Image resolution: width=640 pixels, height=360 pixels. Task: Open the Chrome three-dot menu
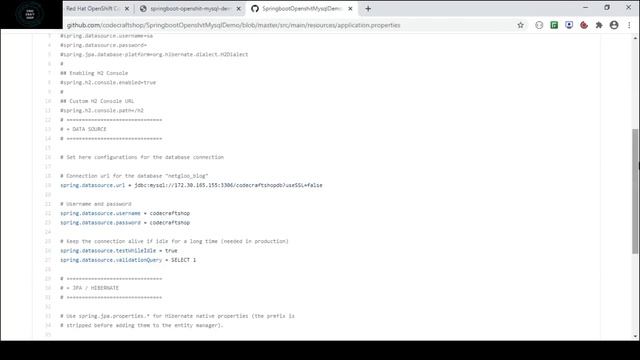pyautogui.click(x=629, y=25)
